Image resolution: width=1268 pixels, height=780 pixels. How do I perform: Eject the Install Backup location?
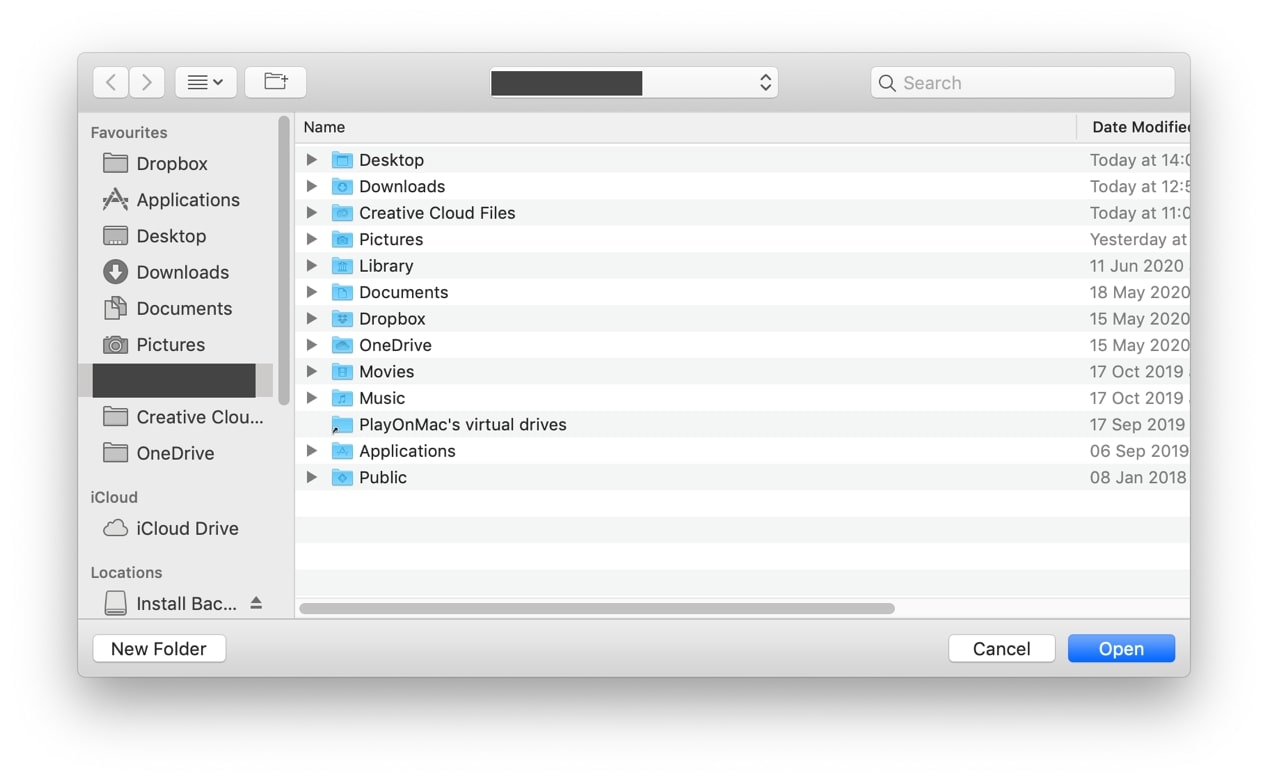coord(257,603)
